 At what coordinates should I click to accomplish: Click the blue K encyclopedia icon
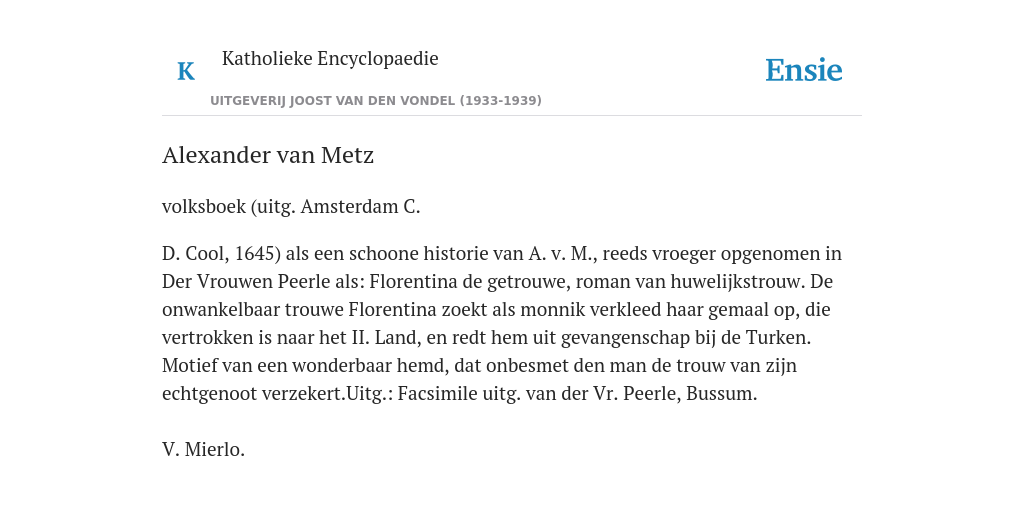click(x=186, y=71)
